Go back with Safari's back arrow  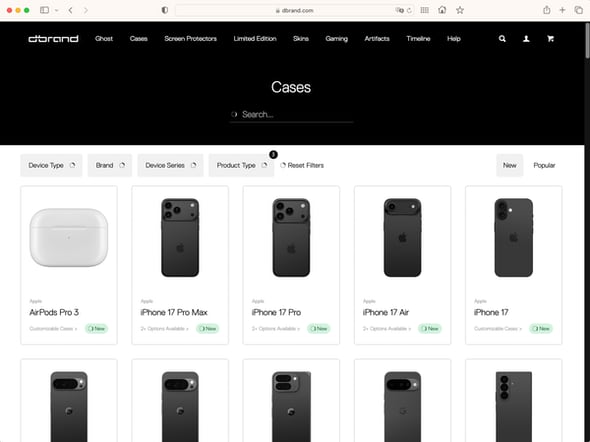(x=70, y=10)
